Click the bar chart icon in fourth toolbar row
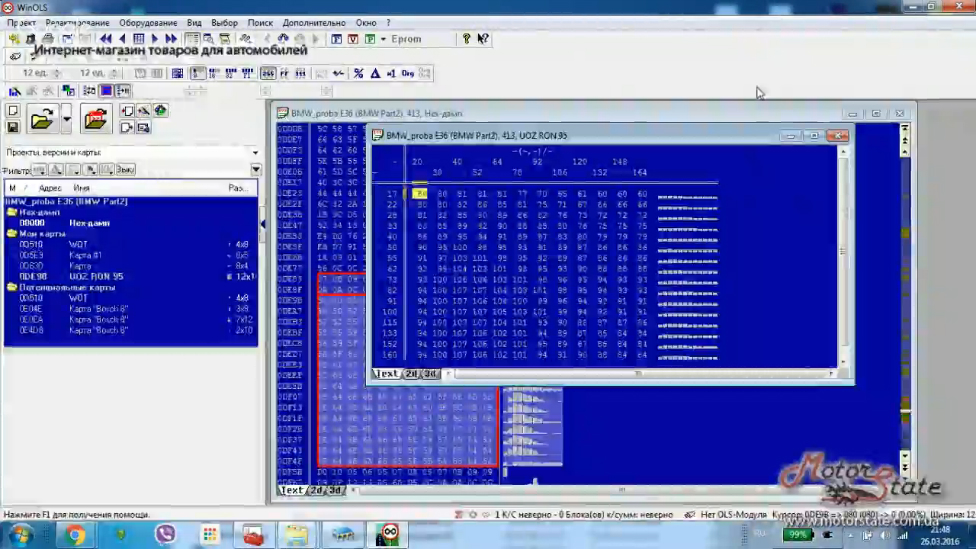 pyautogui.click(x=14, y=92)
